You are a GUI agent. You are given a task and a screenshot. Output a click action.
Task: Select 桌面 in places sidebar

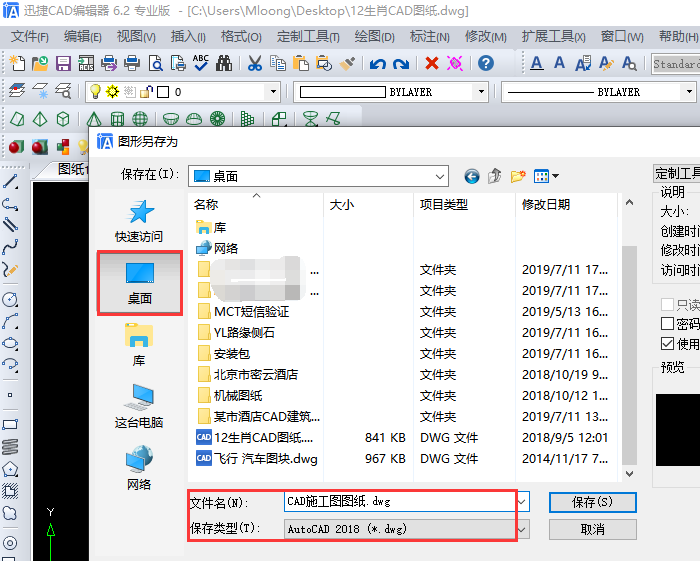pos(140,283)
